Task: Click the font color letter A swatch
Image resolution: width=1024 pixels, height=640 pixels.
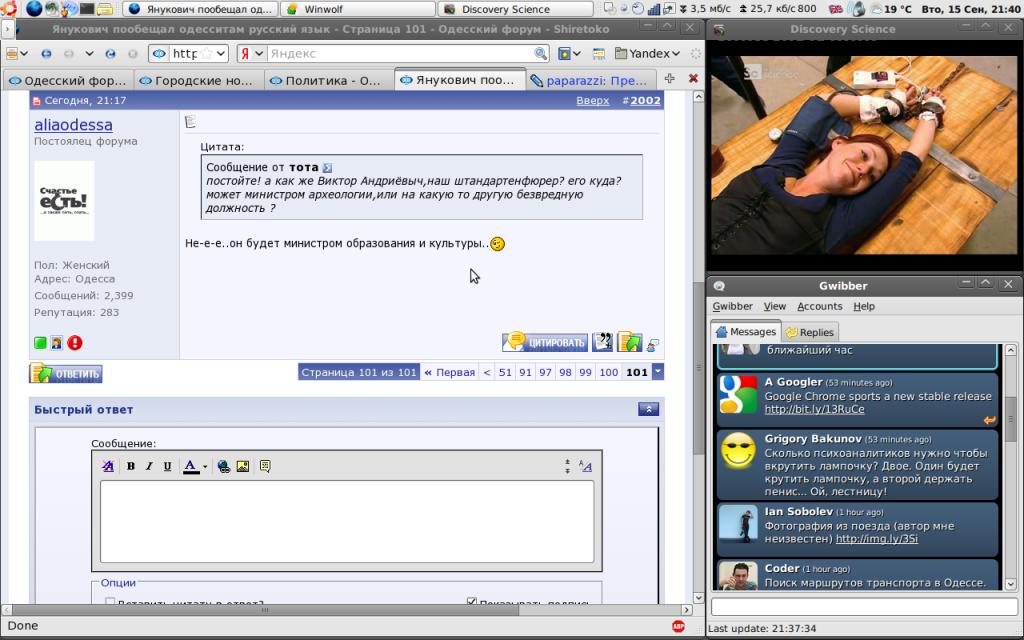Action: [191, 466]
